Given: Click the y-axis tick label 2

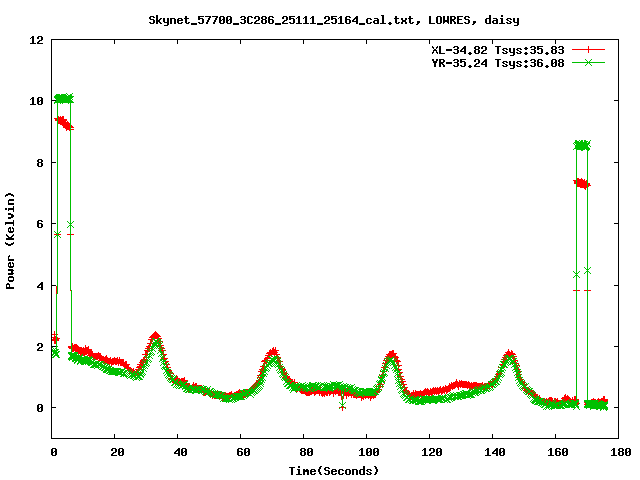Looking at the screenshot, I should click(40, 347).
